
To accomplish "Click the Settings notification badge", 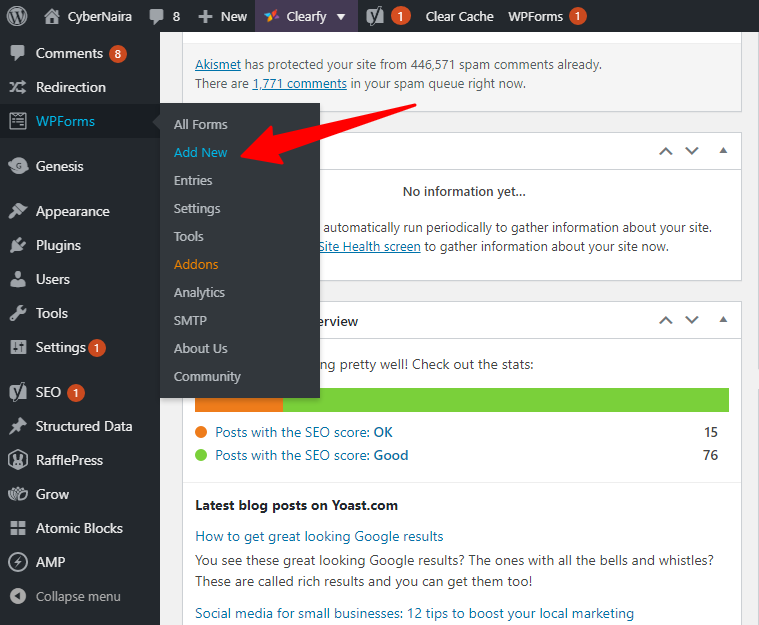I will point(97,348).
